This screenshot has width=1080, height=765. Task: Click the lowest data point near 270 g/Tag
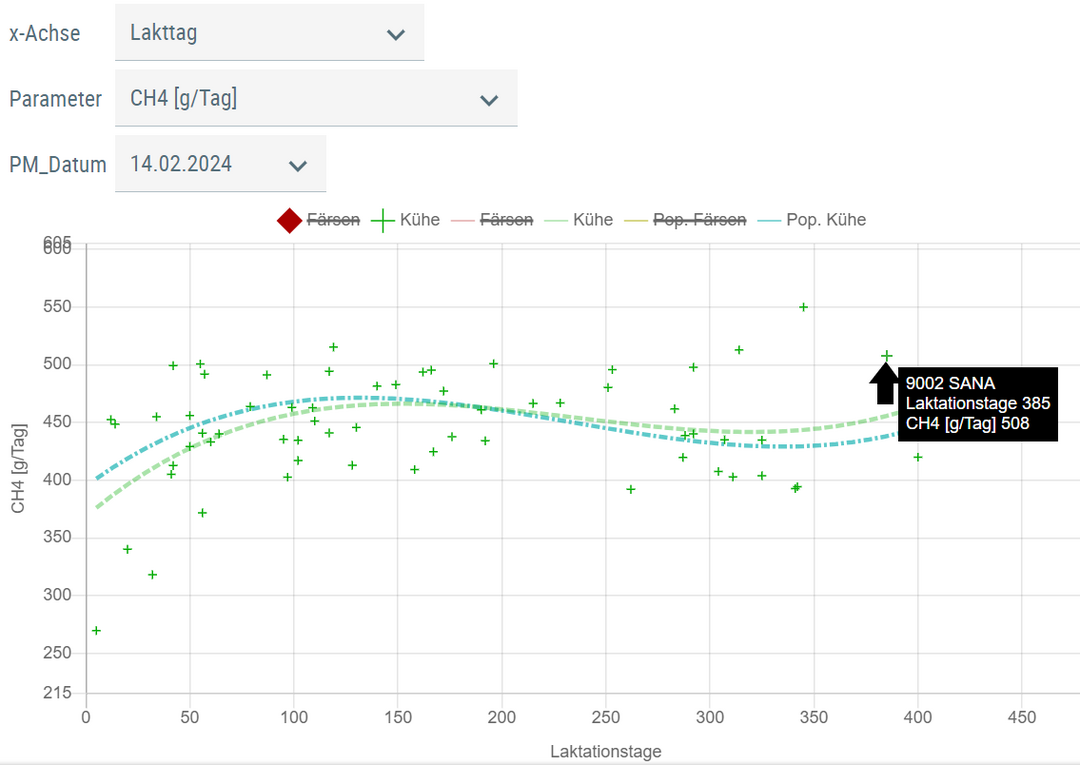point(96,630)
